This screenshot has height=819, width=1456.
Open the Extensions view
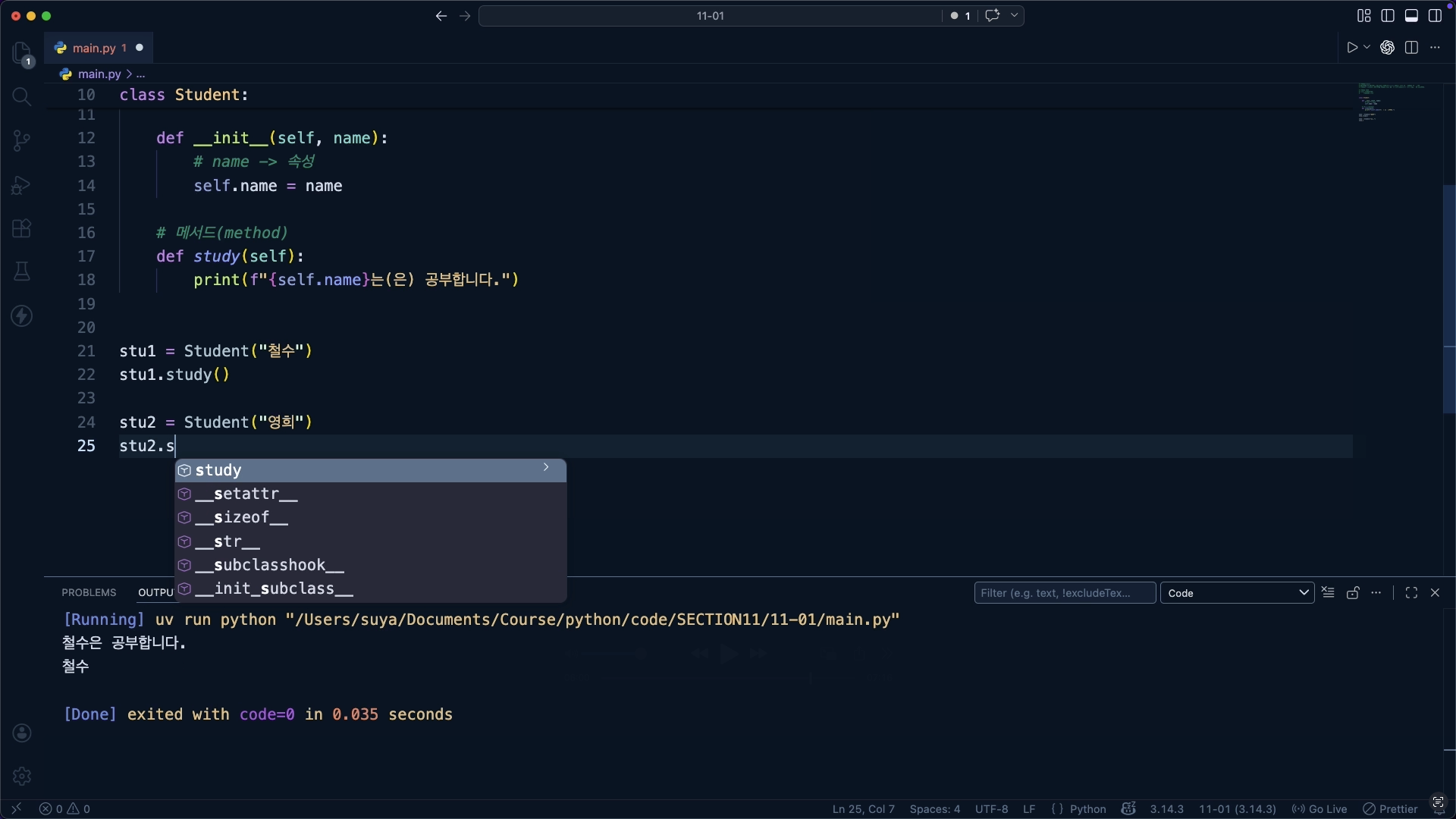tap(21, 228)
